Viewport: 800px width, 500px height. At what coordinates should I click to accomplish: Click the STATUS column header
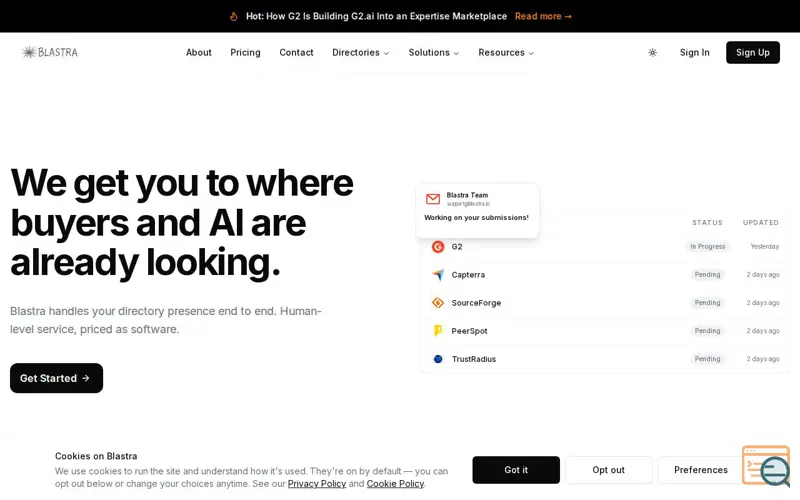pos(707,222)
